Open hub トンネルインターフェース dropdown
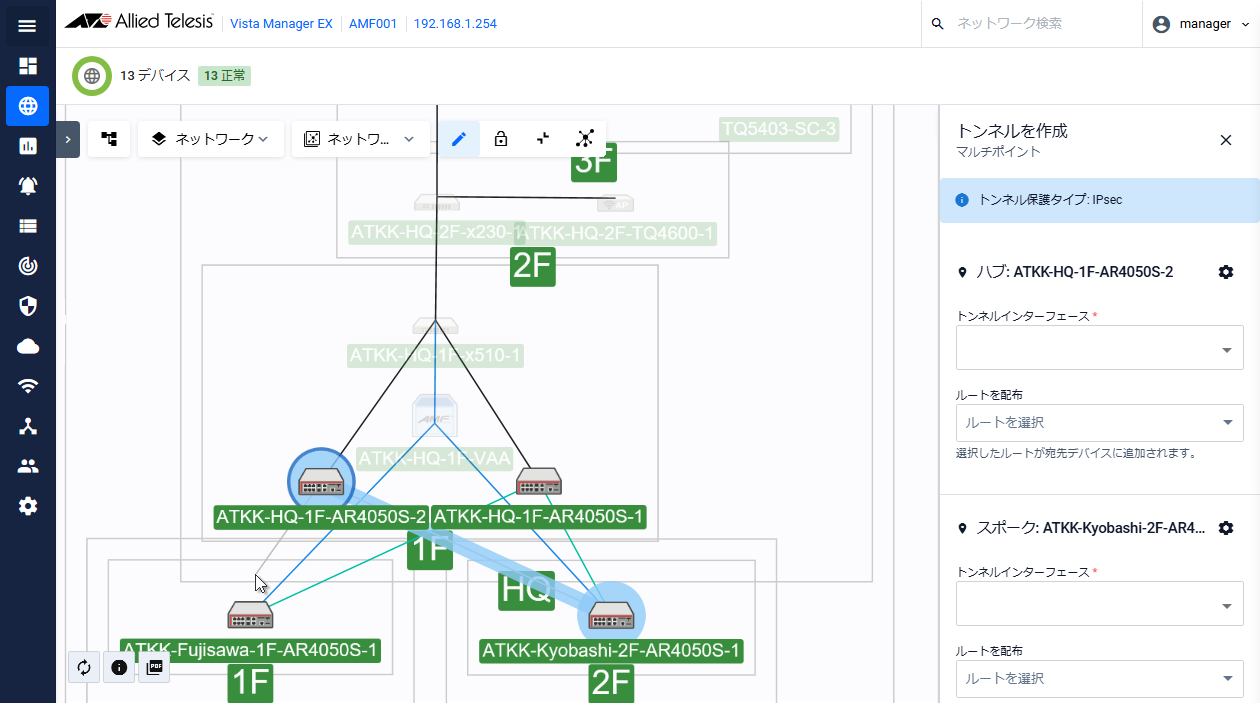The height and width of the screenshot is (703, 1260). click(x=1100, y=348)
